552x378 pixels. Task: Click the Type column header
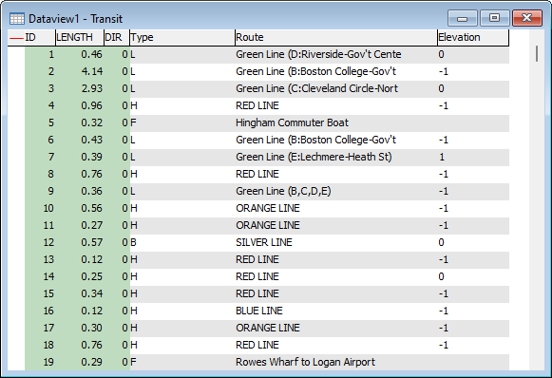coord(182,37)
